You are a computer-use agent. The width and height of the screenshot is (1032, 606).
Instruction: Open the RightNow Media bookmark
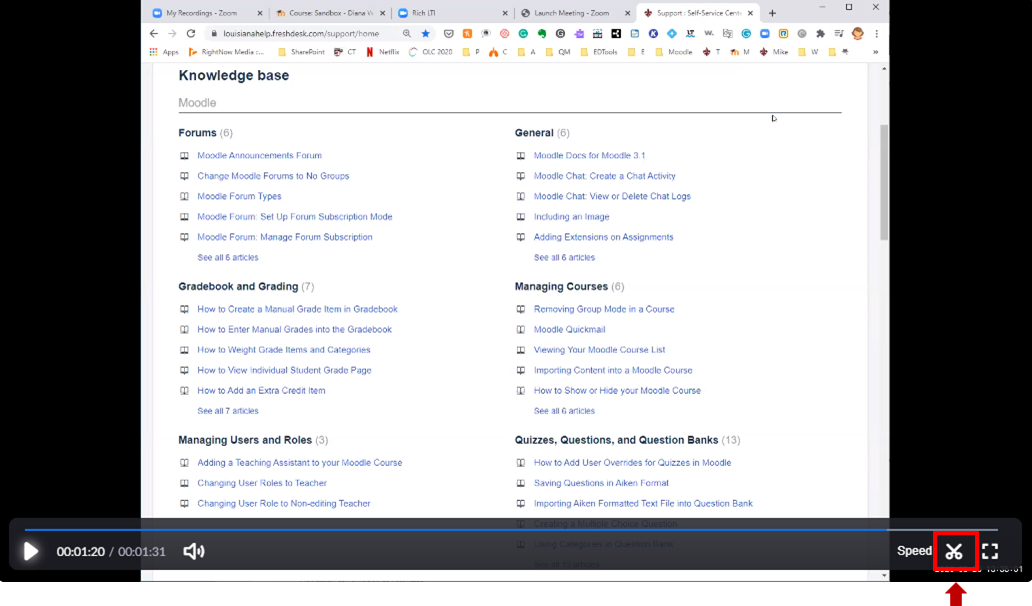[x=226, y=52]
